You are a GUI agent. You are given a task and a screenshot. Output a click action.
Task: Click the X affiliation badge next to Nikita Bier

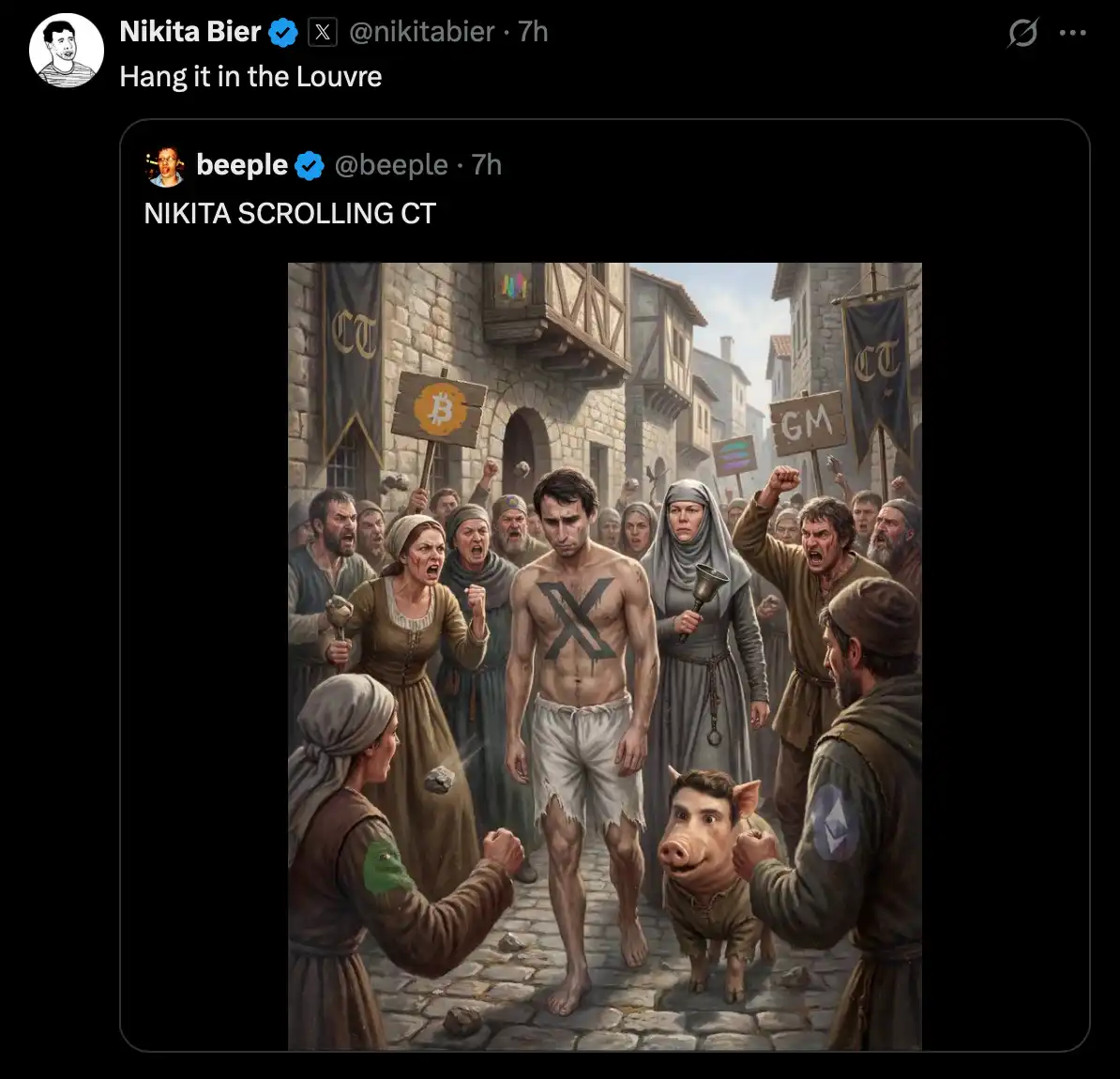tap(322, 33)
